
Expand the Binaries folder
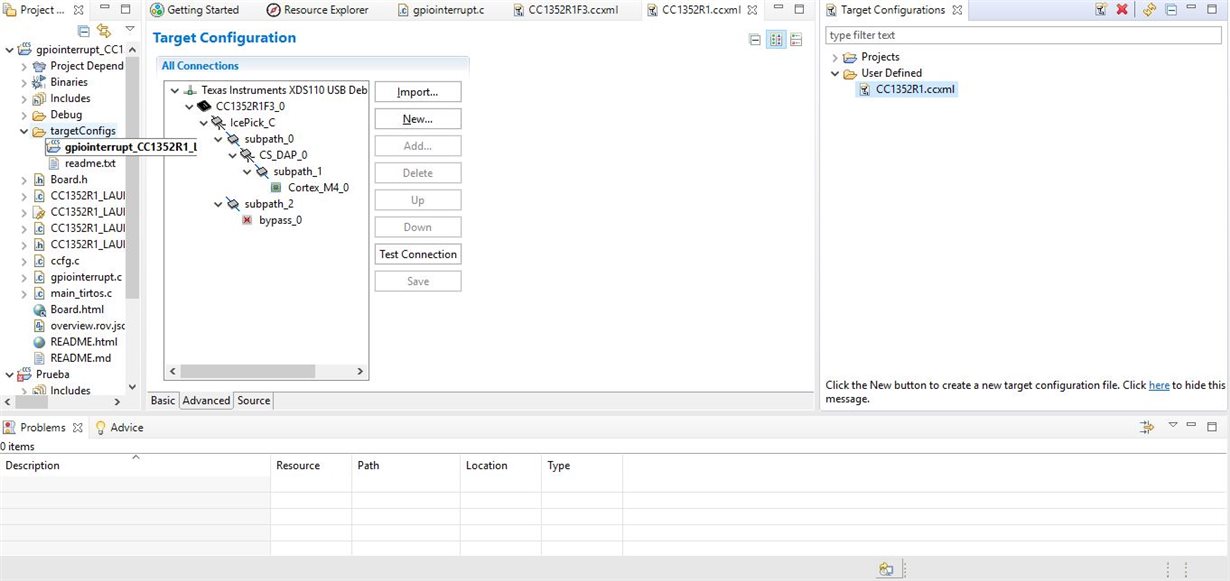[x=25, y=82]
